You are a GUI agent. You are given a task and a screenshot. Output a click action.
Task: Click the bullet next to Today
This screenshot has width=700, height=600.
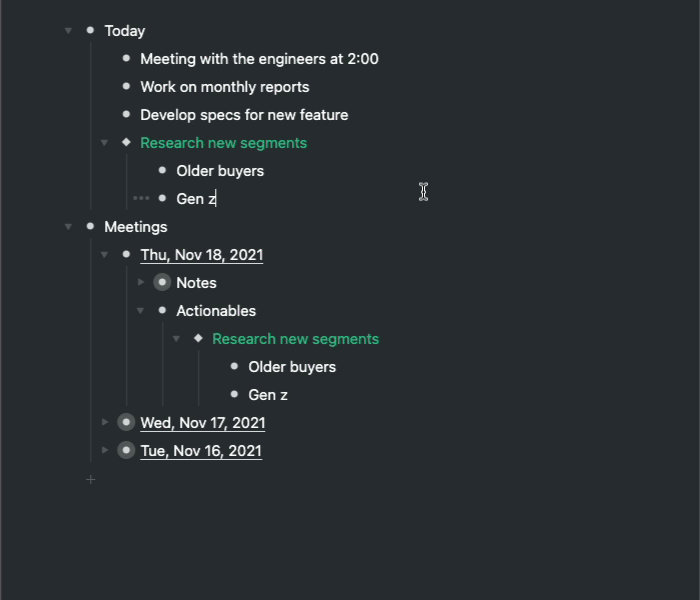coord(90,31)
